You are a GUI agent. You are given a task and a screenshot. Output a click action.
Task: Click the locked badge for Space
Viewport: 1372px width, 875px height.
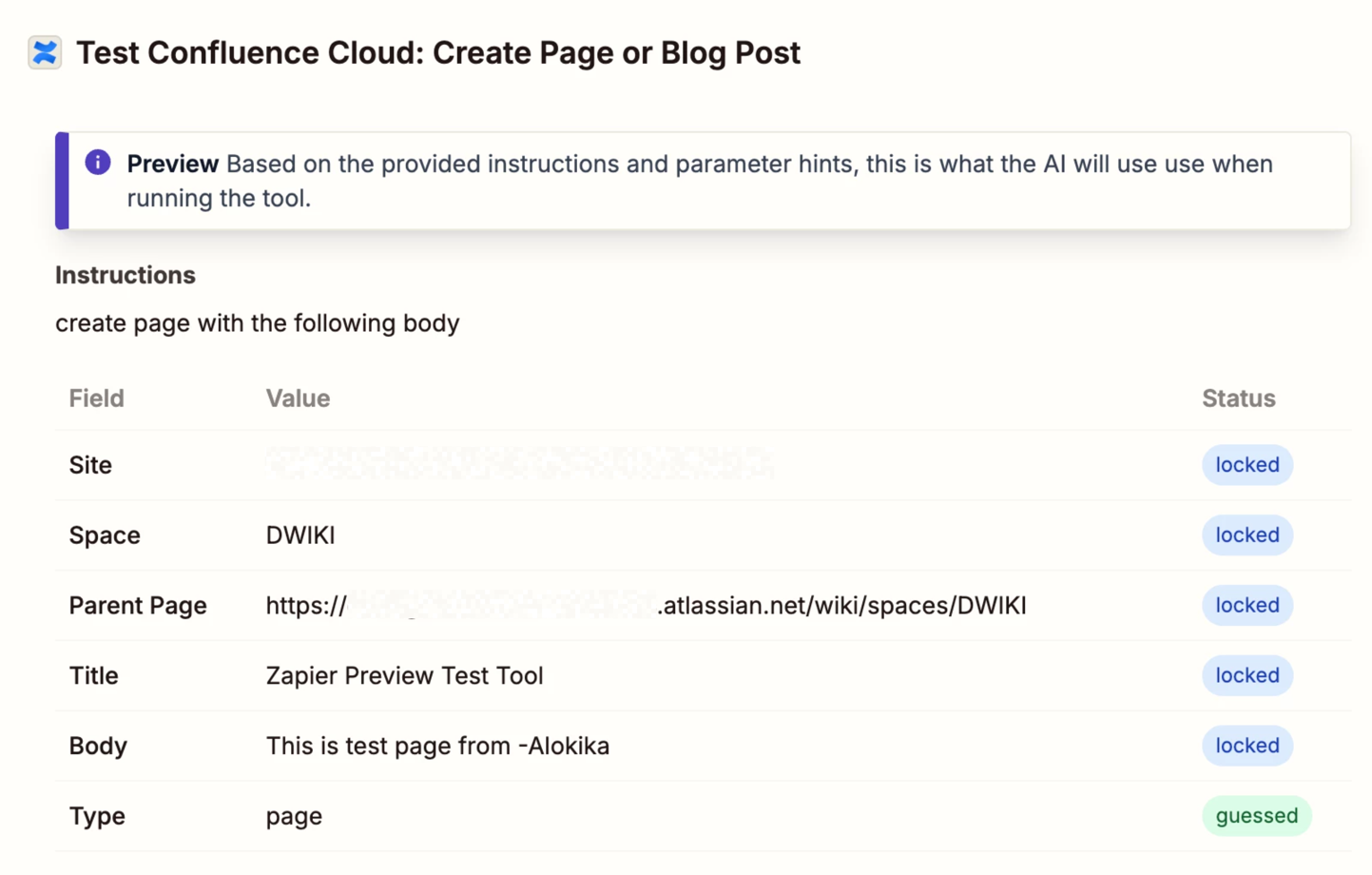pos(1246,535)
